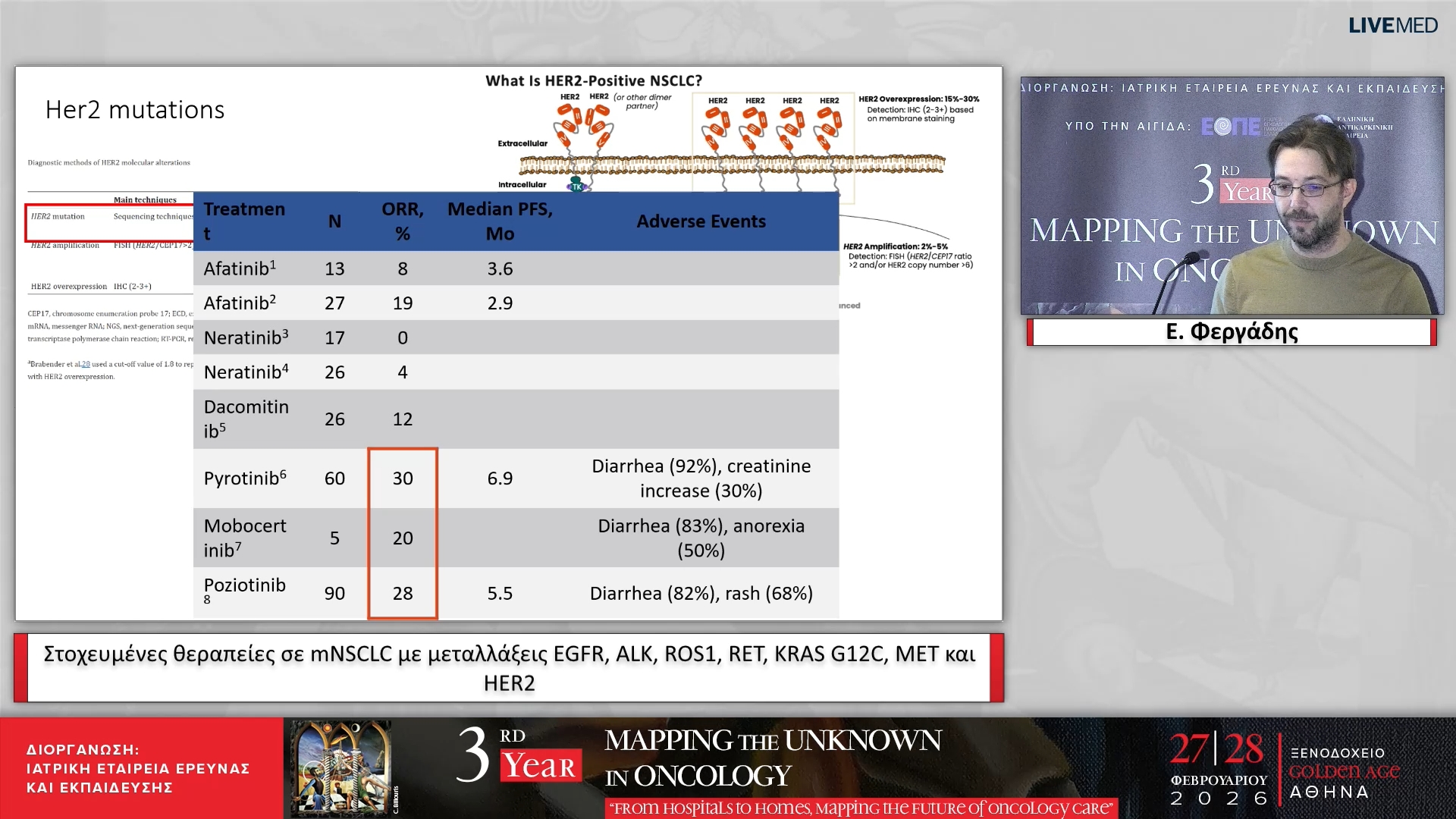Click the Brabender et al. reference link 28
This screenshot has height=819, width=1456.
pyautogui.click(x=86, y=364)
